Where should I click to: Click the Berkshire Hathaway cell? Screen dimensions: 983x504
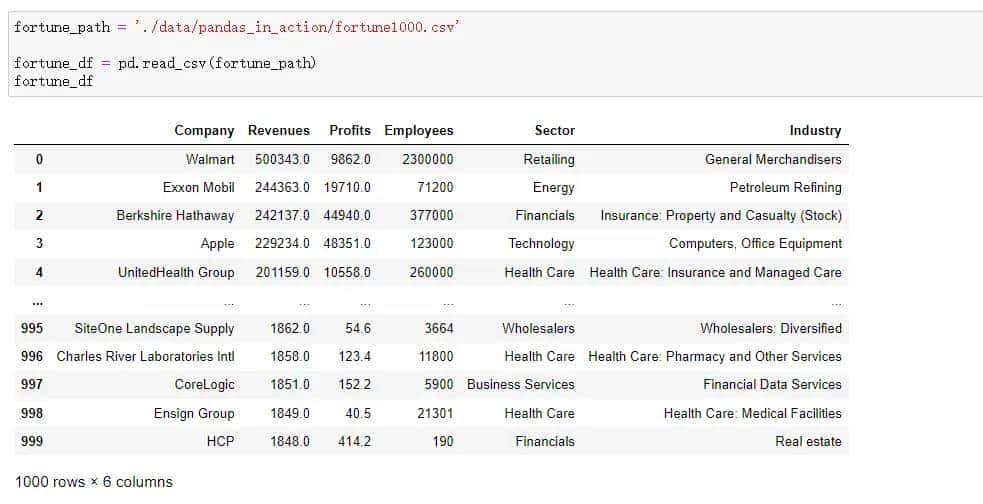175,215
